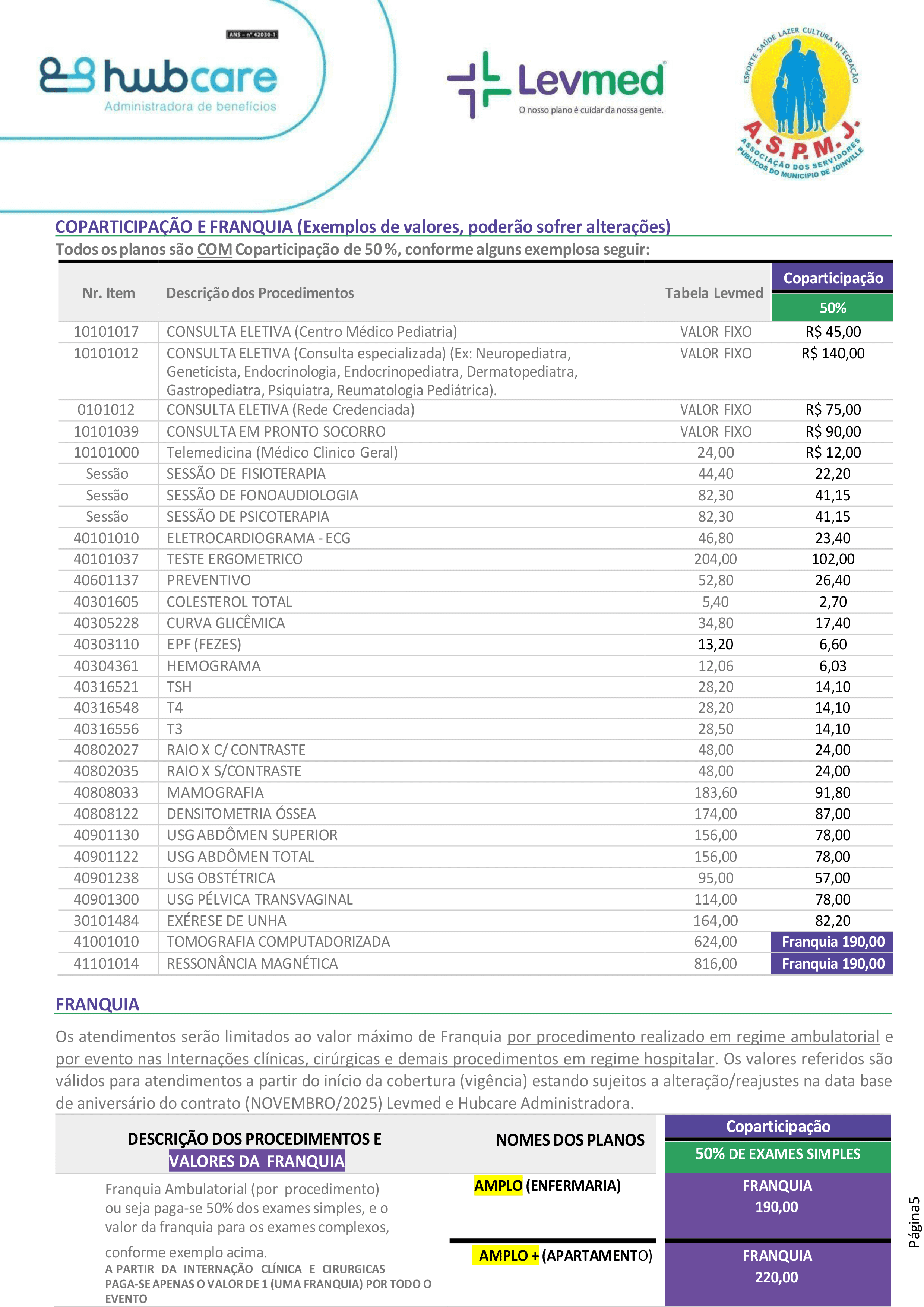
Task: Select the 'PREVENTIVO' procedure
Action: (208, 580)
